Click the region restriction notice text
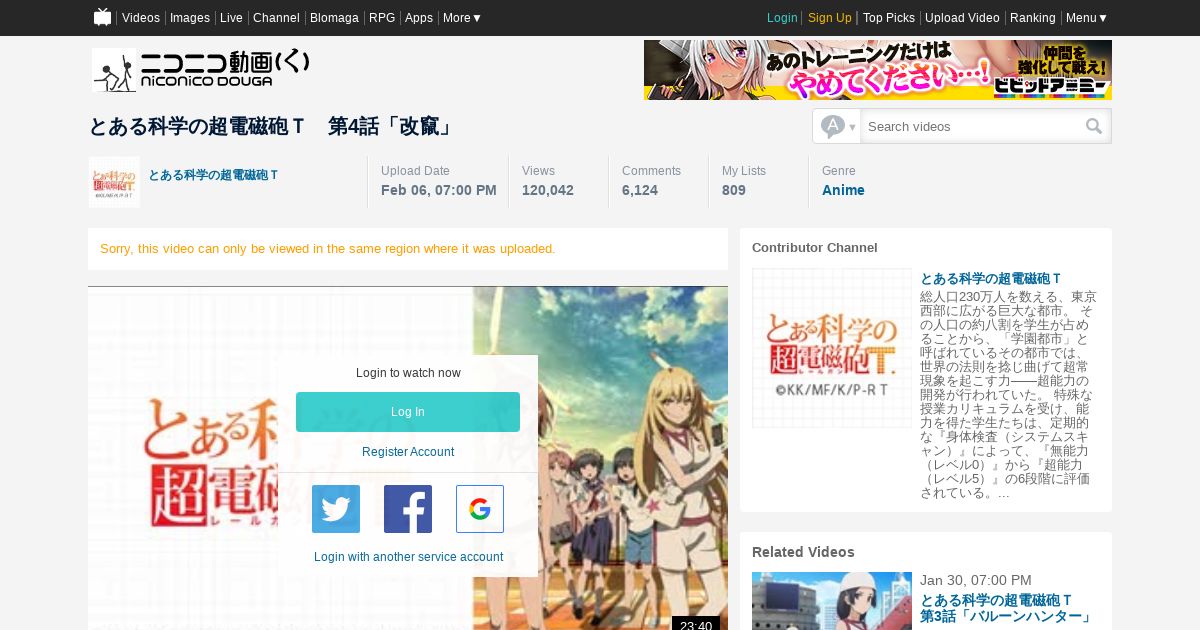Image resolution: width=1200 pixels, height=630 pixels. [328, 248]
